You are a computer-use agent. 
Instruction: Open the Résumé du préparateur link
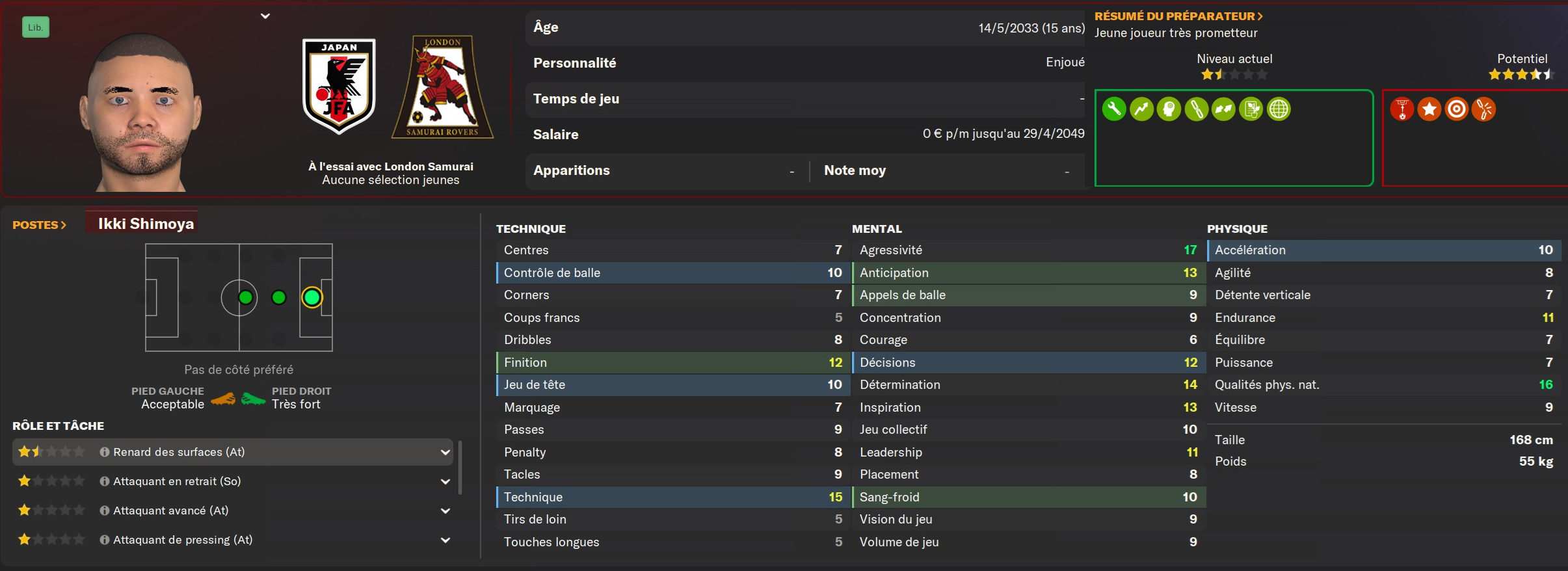(x=1178, y=16)
